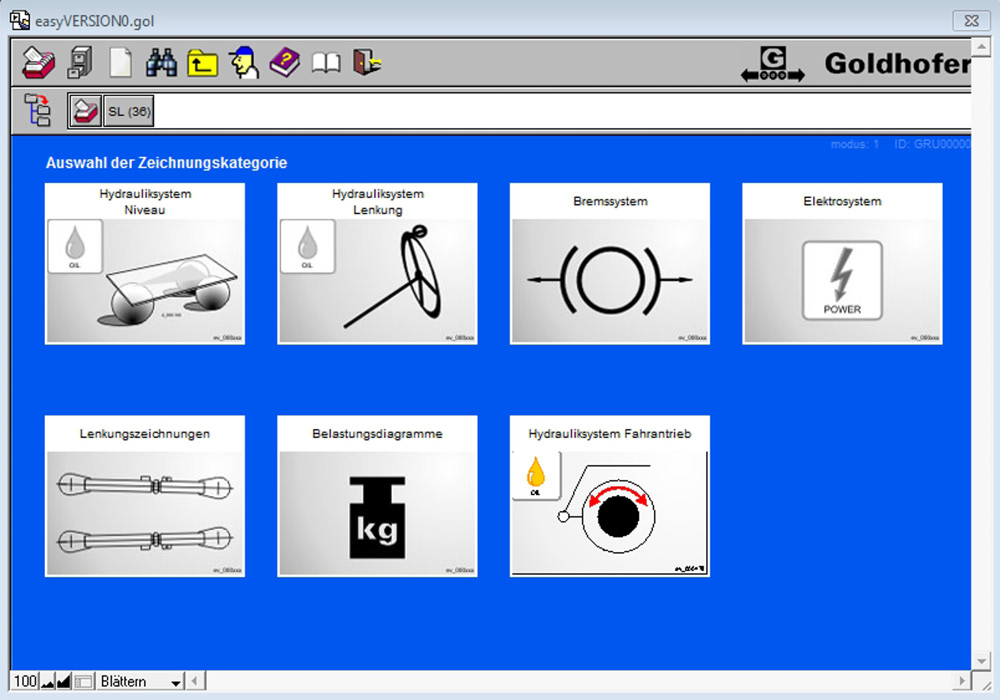Screen dimensions: 1000x700
Task: Open the filing cabinet archive icon
Action: pos(80,63)
